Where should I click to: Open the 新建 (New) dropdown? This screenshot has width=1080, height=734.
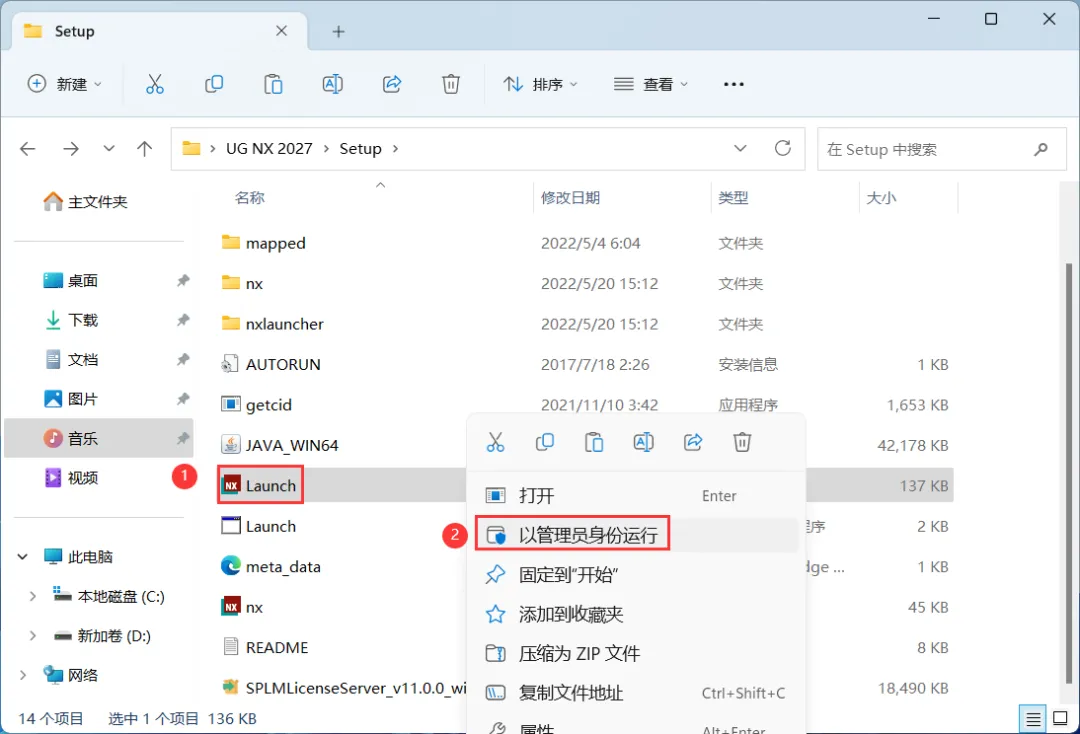click(65, 84)
